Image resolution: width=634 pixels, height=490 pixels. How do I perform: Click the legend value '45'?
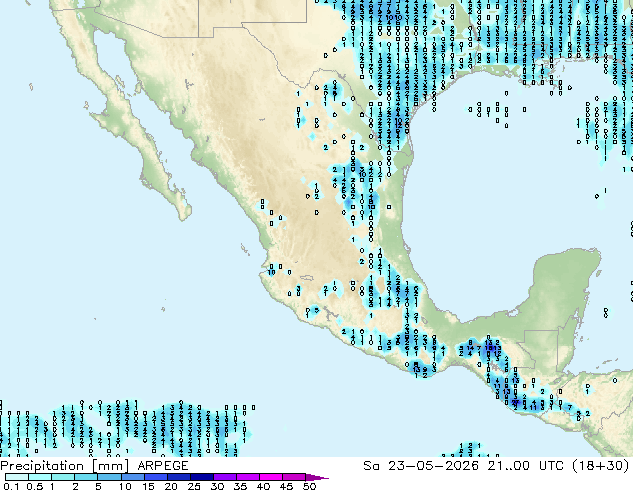[286, 486]
